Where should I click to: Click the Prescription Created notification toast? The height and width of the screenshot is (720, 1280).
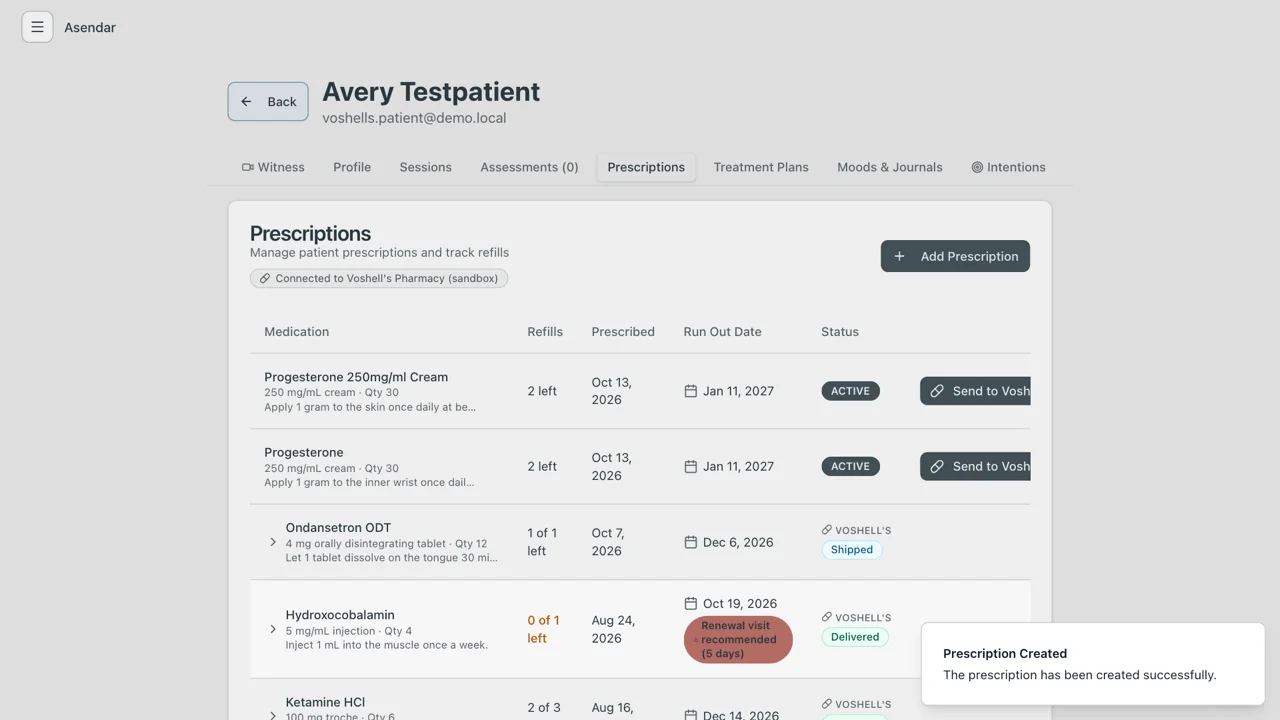(x=1093, y=664)
